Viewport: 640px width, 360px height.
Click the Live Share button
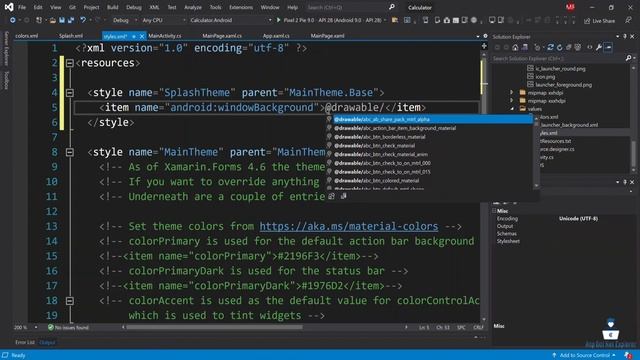coord(600,20)
